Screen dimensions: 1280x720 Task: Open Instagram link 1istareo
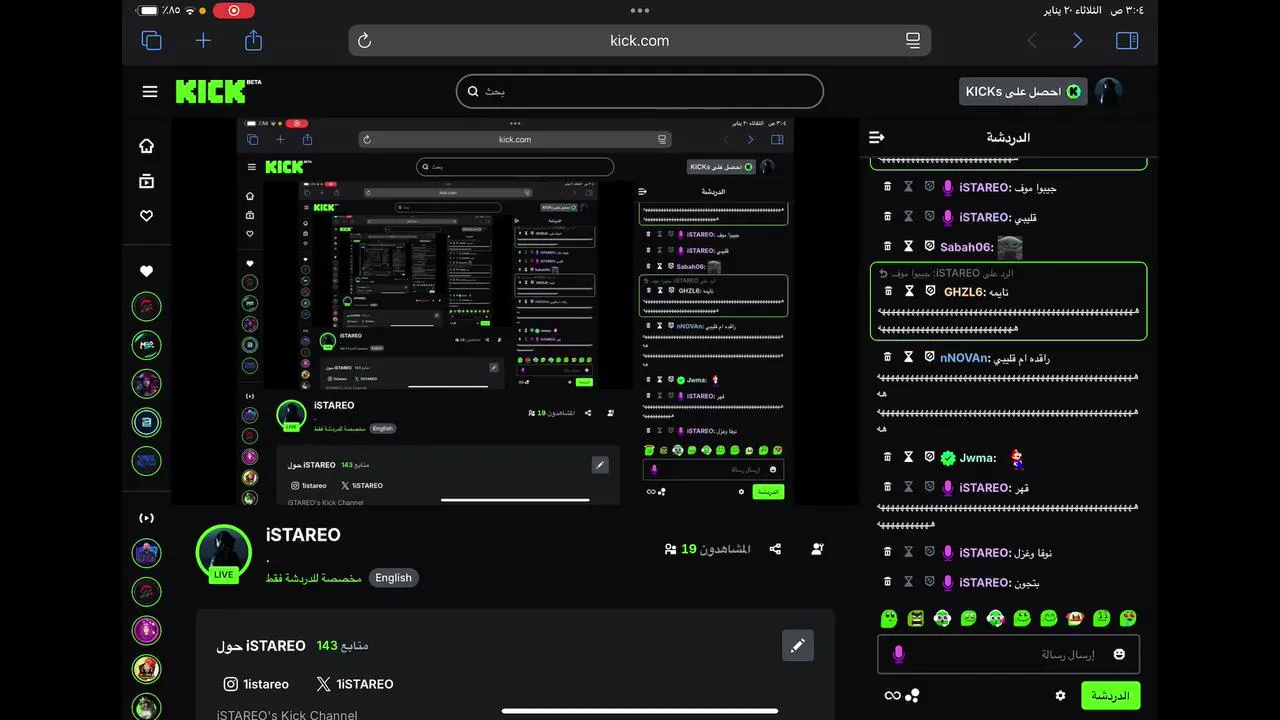[256, 684]
